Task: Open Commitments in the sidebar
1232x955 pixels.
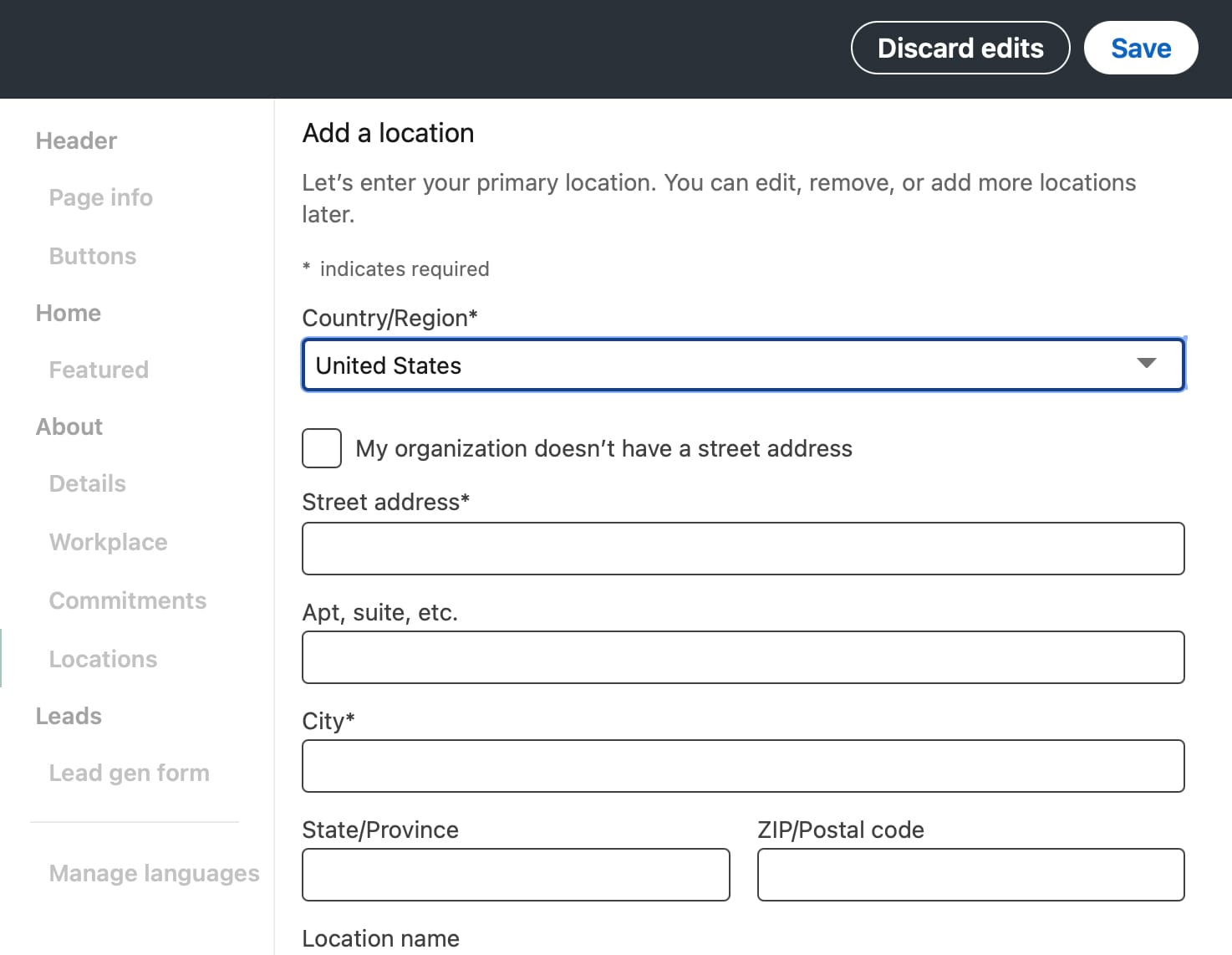Action: pos(128,600)
